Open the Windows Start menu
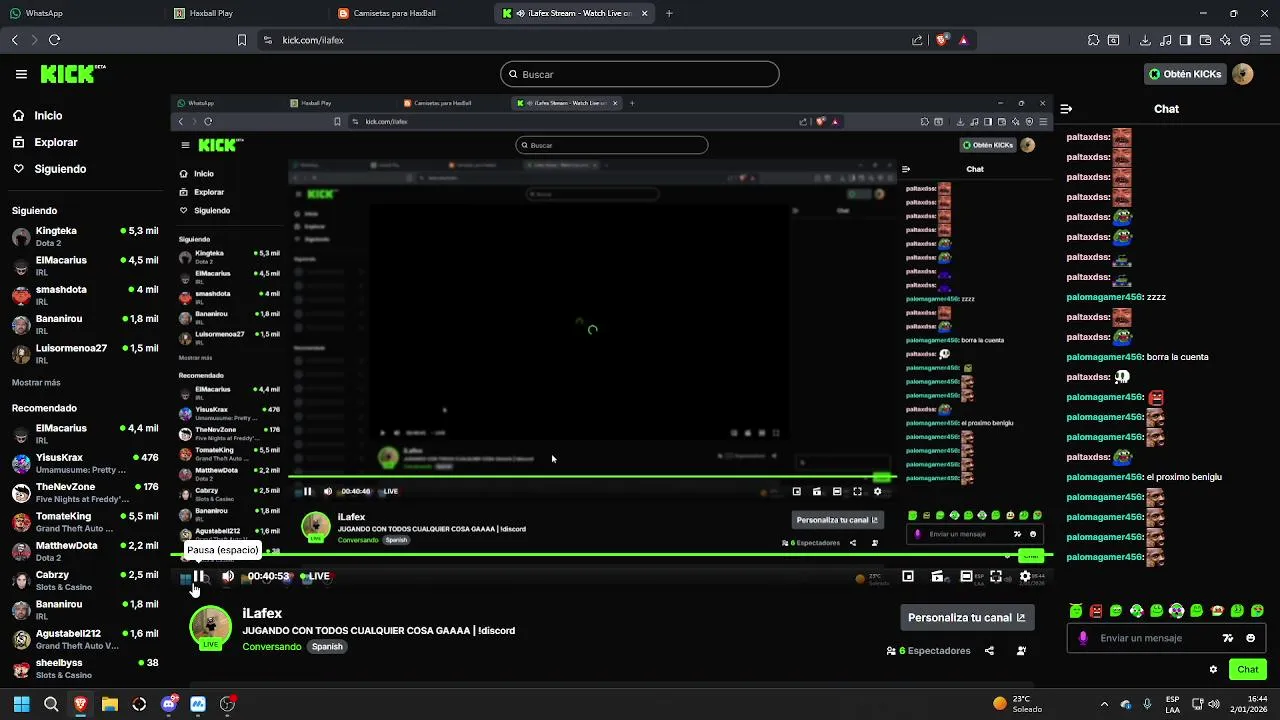Screen dimensions: 1280x720 [x=21, y=704]
